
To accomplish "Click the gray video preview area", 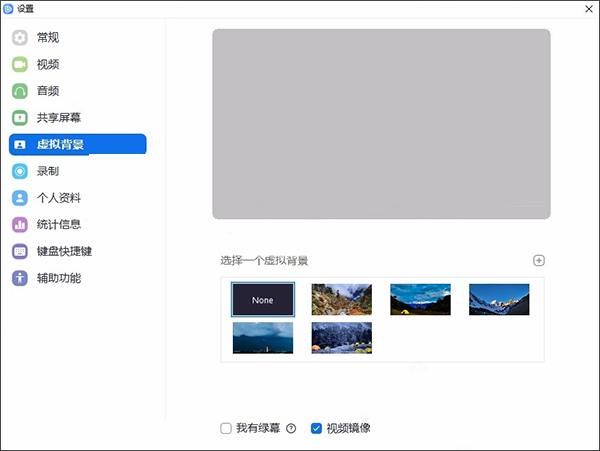I will 382,124.
